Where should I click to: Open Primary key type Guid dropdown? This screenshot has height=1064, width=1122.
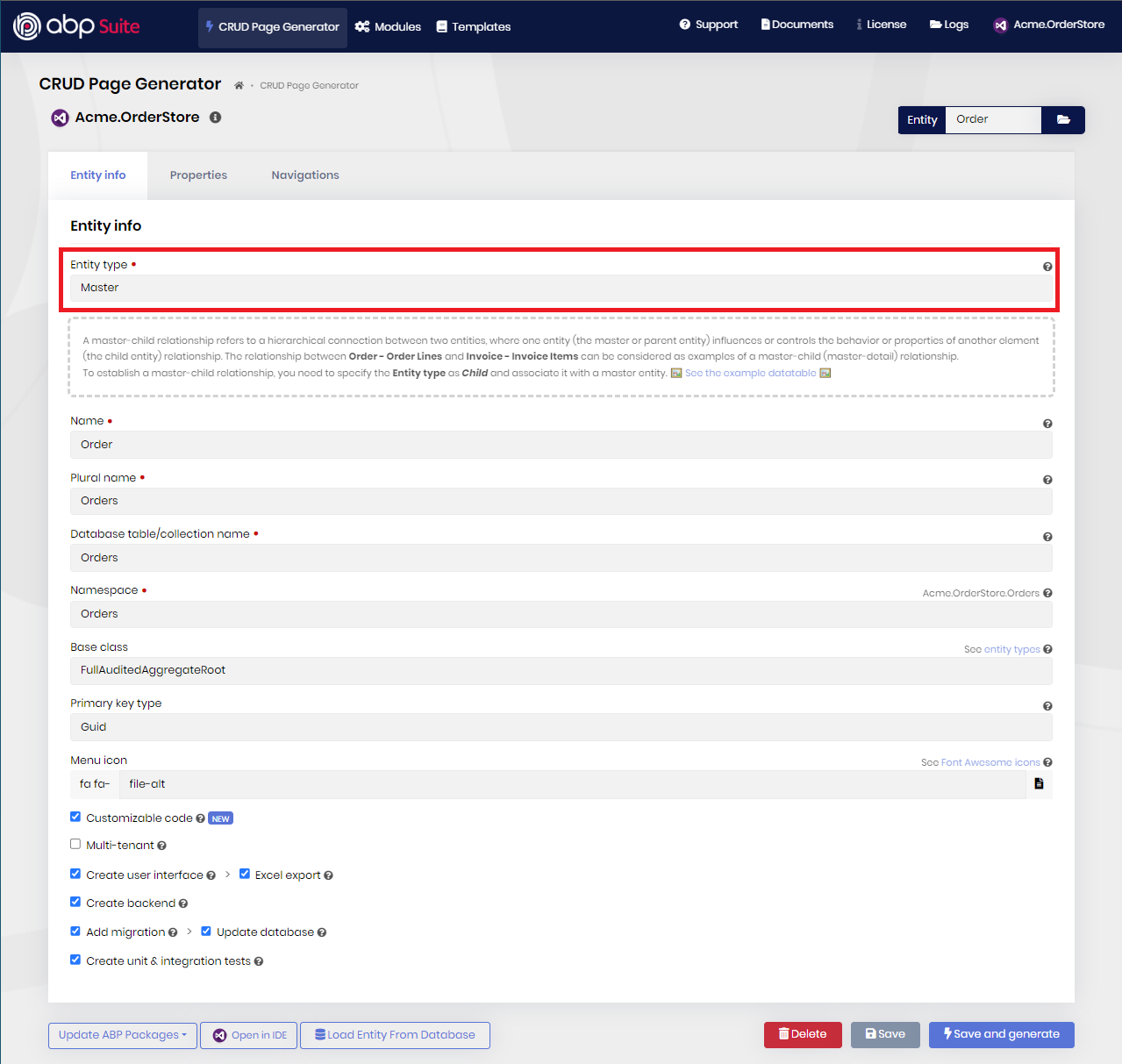point(561,727)
